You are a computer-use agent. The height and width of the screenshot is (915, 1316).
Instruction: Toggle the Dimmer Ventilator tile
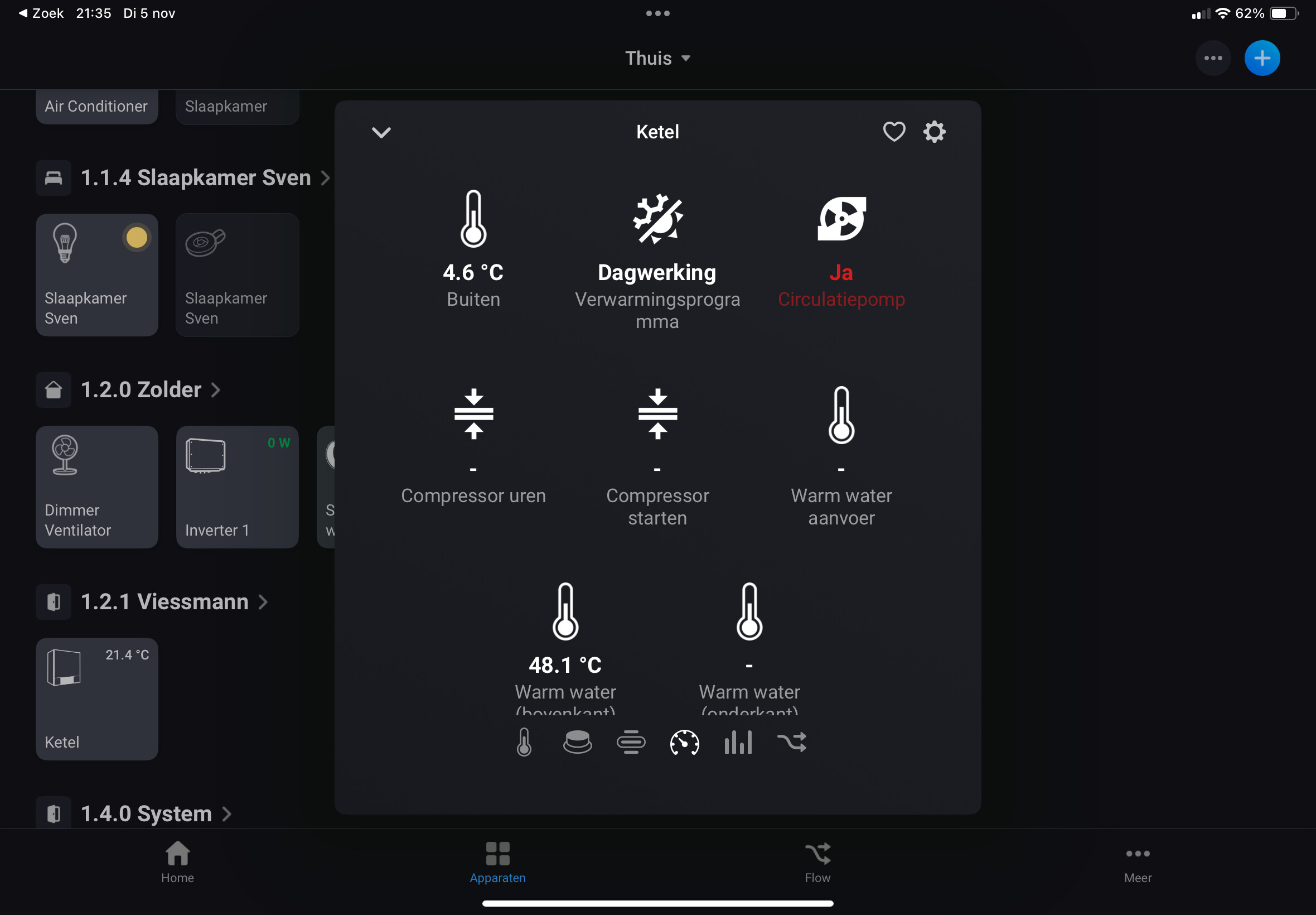pos(97,487)
